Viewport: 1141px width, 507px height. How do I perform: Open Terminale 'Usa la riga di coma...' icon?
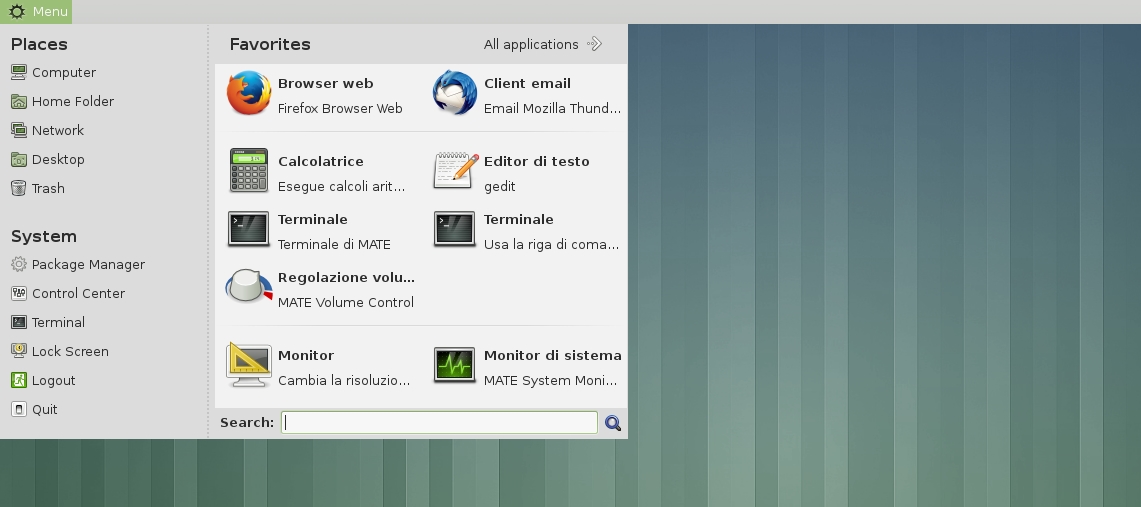(x=455, y=229)
